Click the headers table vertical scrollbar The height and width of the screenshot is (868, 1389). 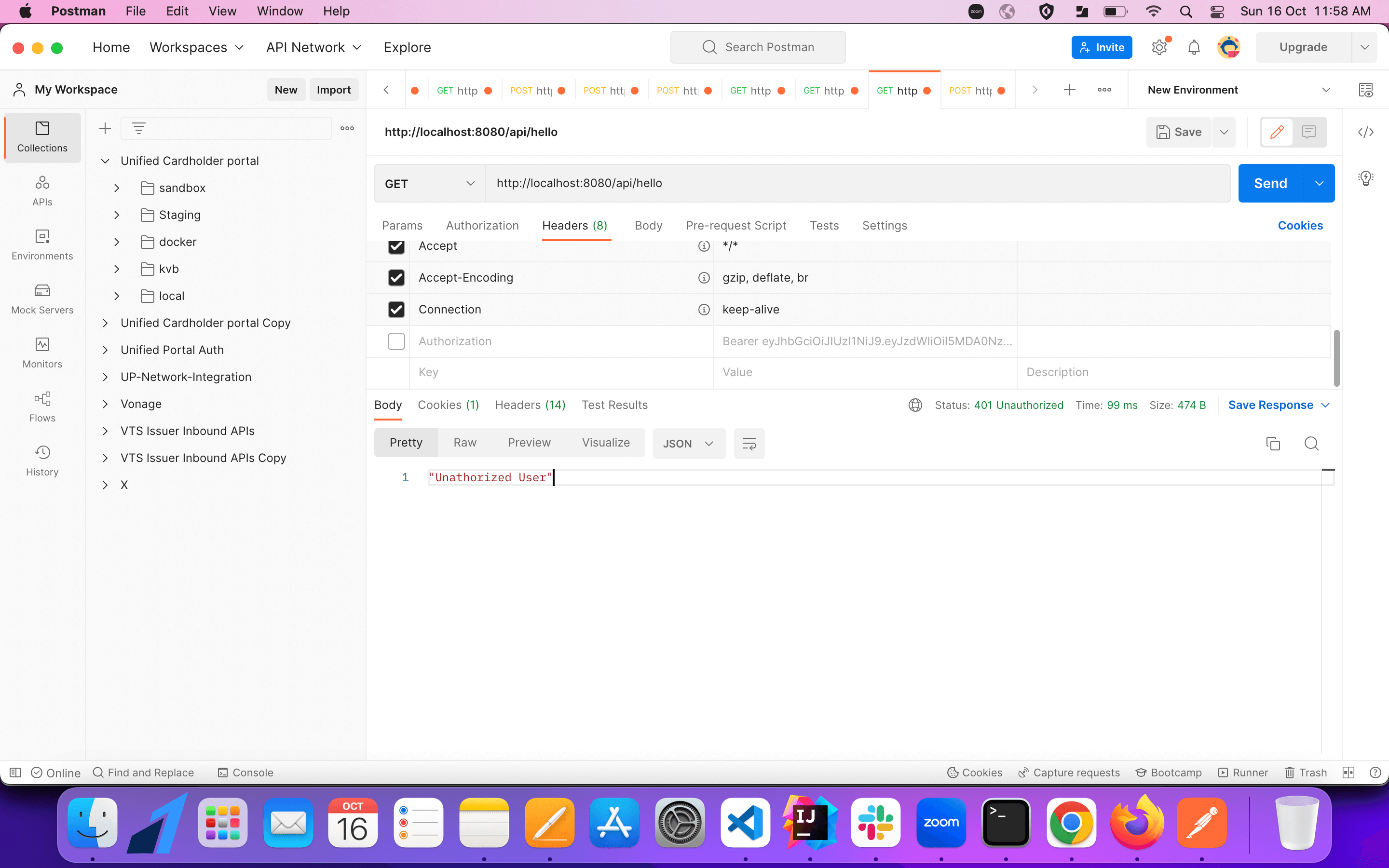point(1336,358)
